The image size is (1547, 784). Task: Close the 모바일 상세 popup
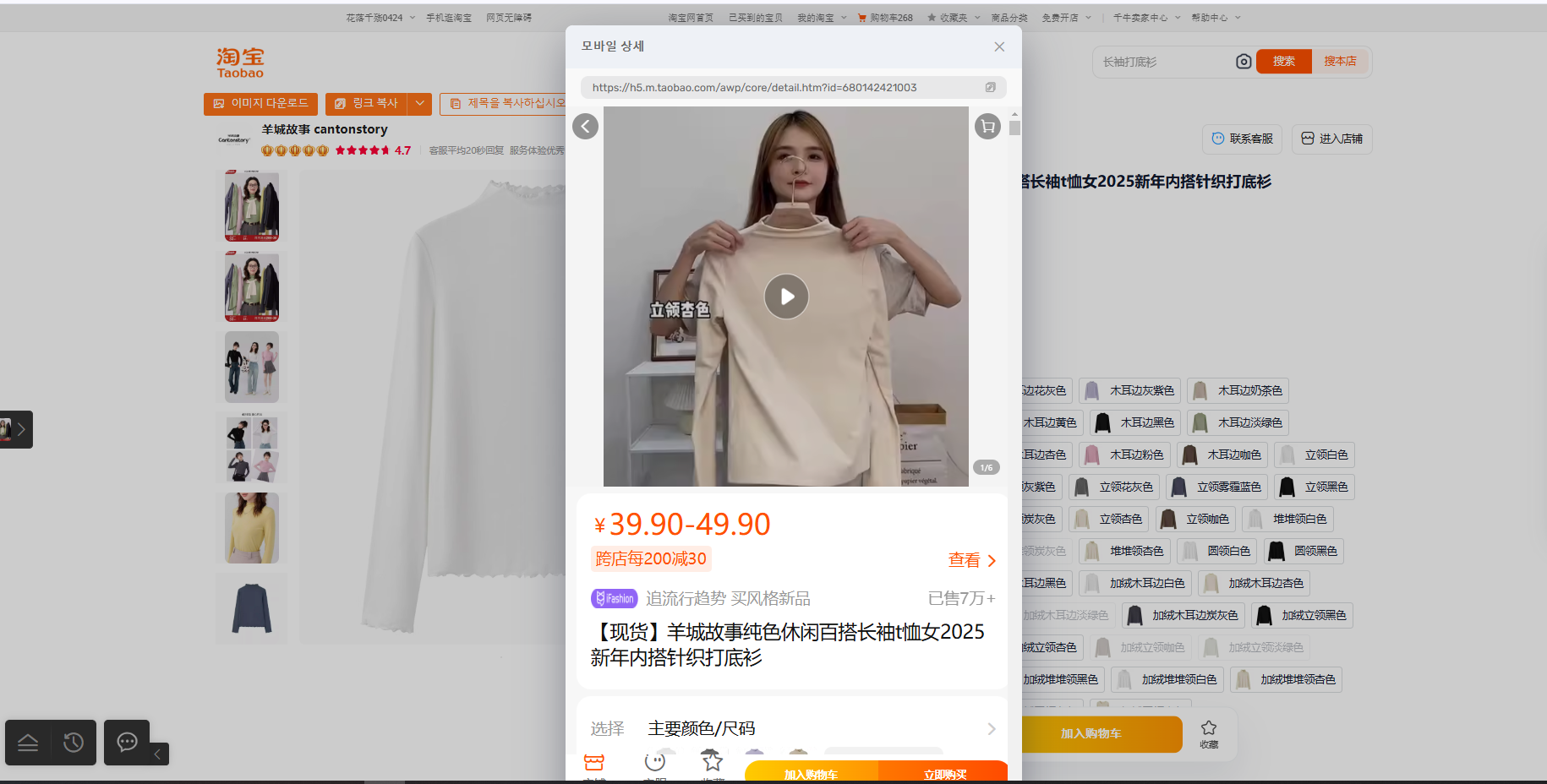click(x=999, y=46)
